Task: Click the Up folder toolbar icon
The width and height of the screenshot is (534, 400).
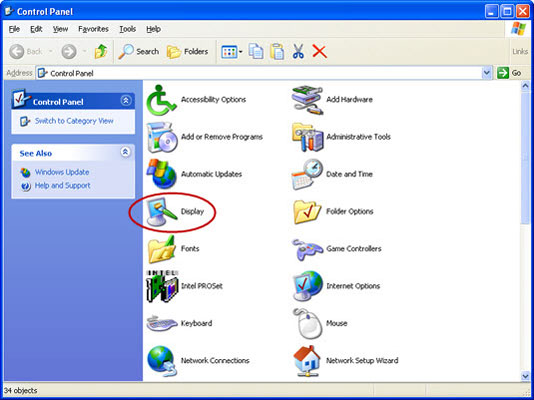Action: [x=101, y=52]
